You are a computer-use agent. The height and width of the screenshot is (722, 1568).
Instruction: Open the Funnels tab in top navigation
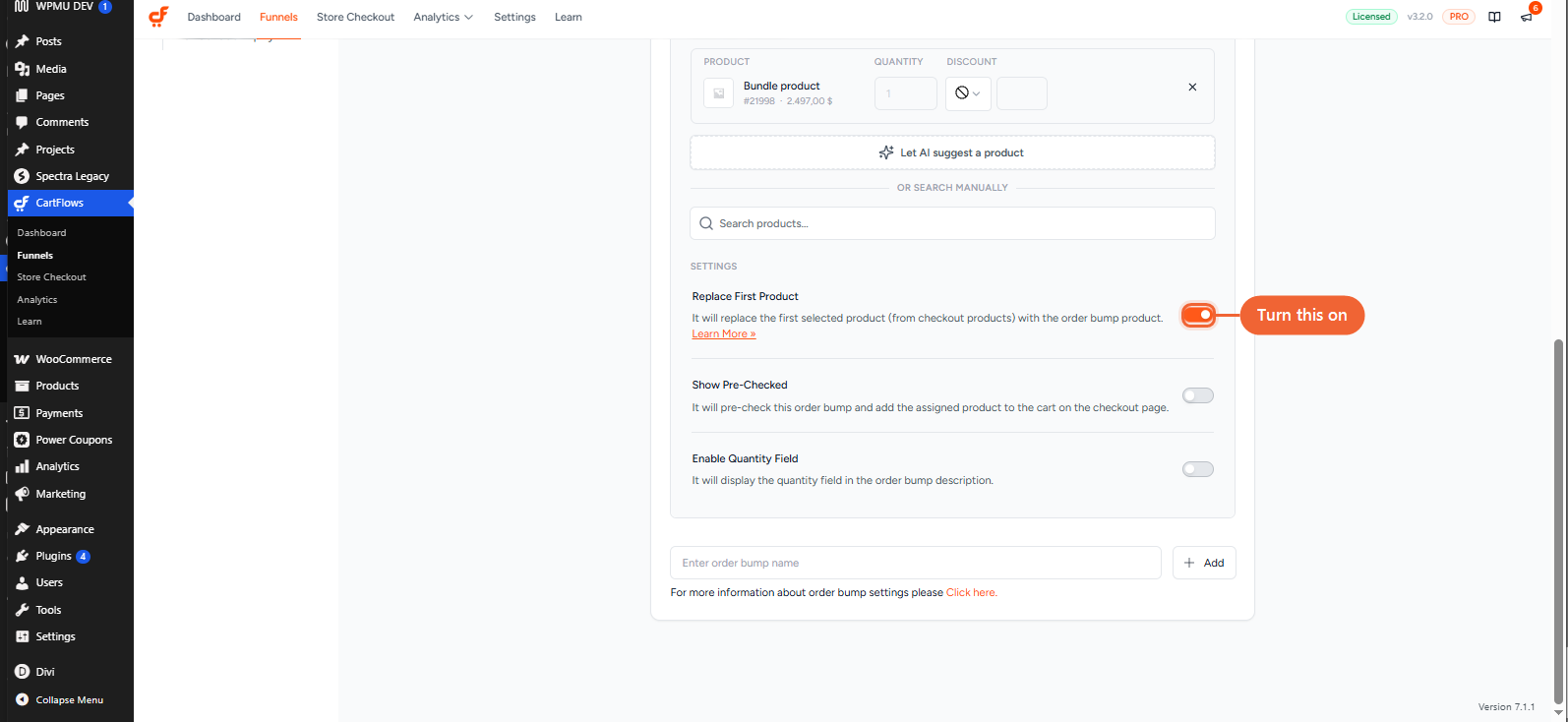(x=278, y=17)
